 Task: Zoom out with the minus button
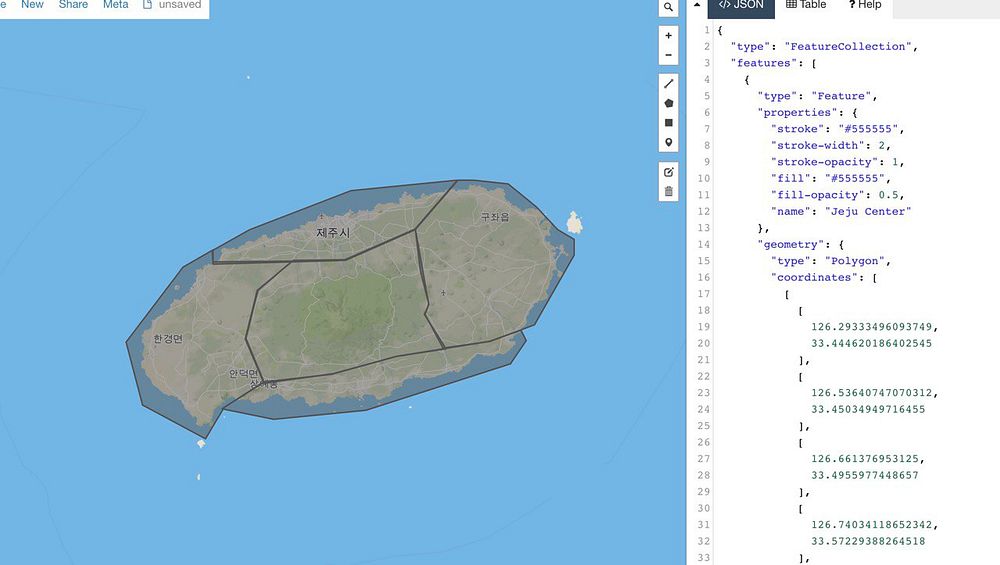[x=668, y=55]
